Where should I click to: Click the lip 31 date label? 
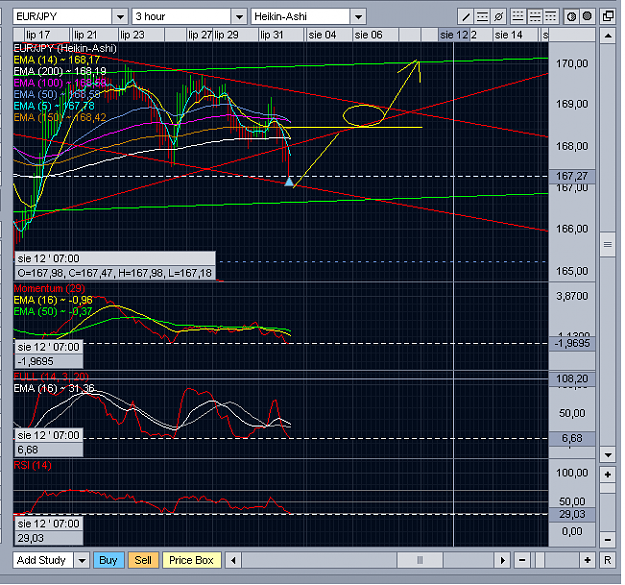pyautogui.click(x=271, y=35)
